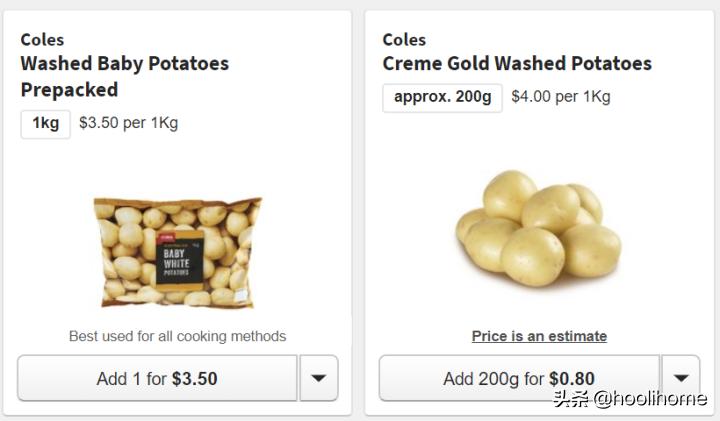This screenshot has height=421, width=720.
Task: Click the Add 1 for $3.50 button
Action: tap(157, 379)
